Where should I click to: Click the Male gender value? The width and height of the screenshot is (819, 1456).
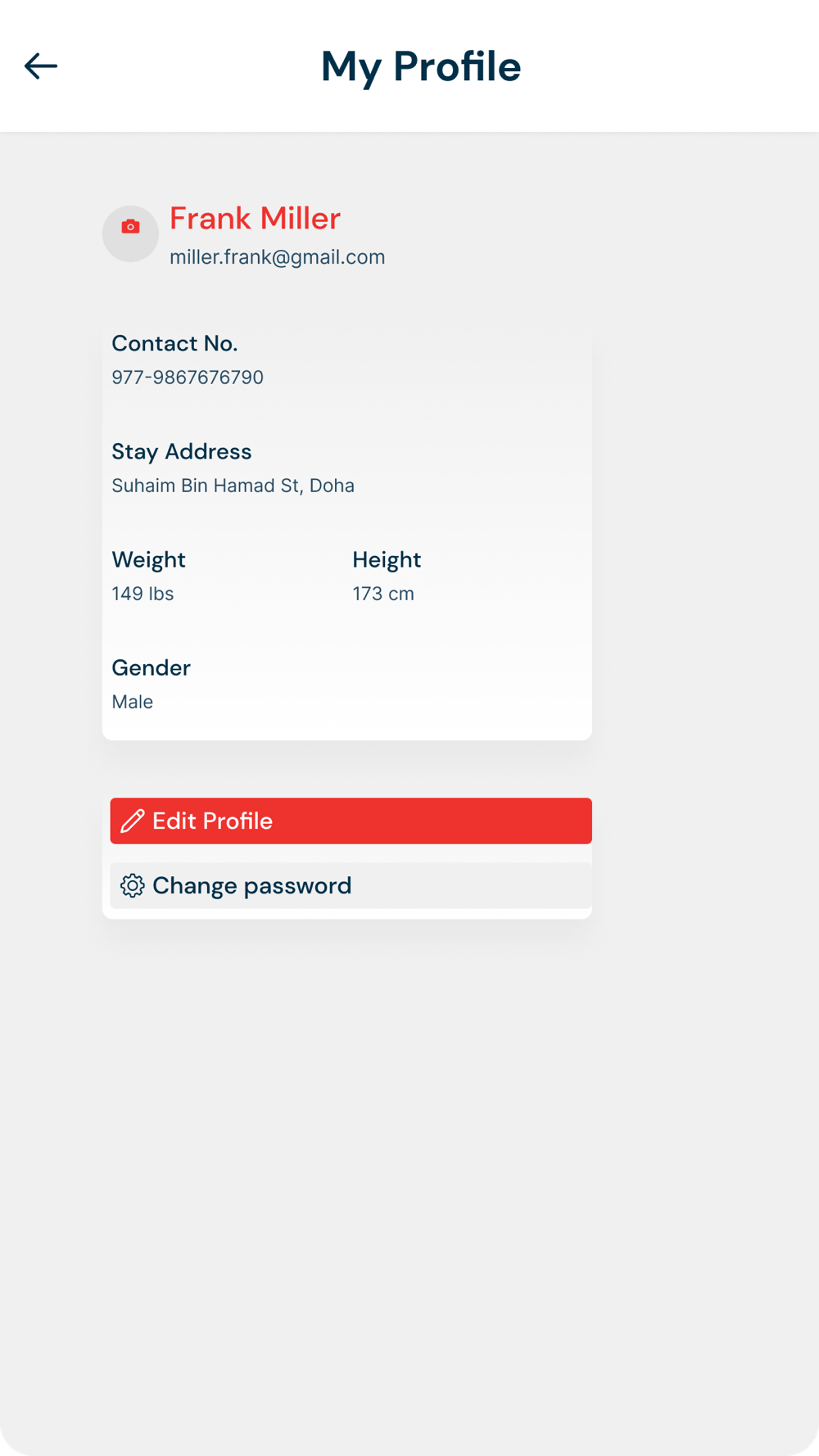[x=132, y=702]
